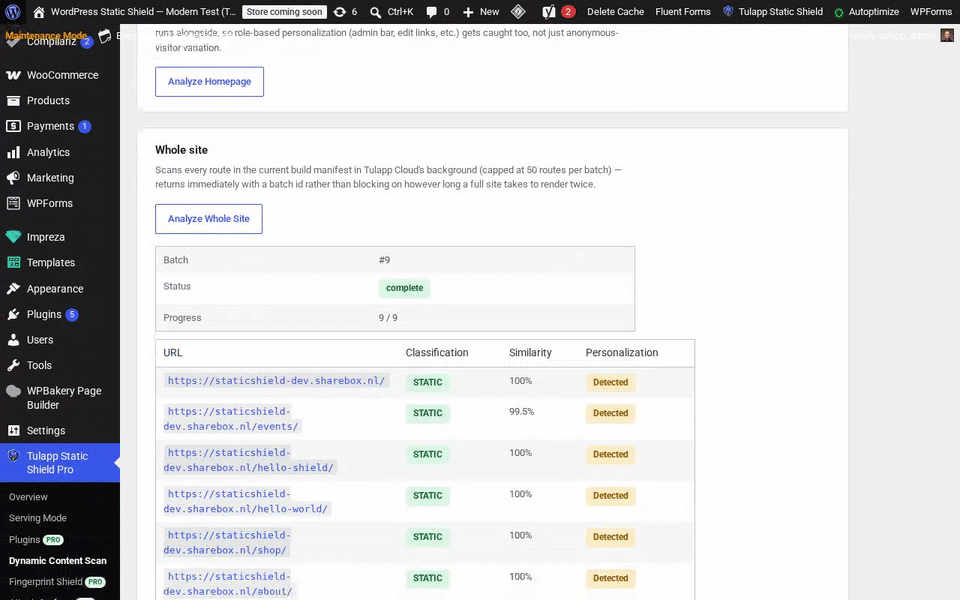Open Serving Mode submenu item
Image resolution: width=960 pixels, height=600 pixels.
[37, 518]
